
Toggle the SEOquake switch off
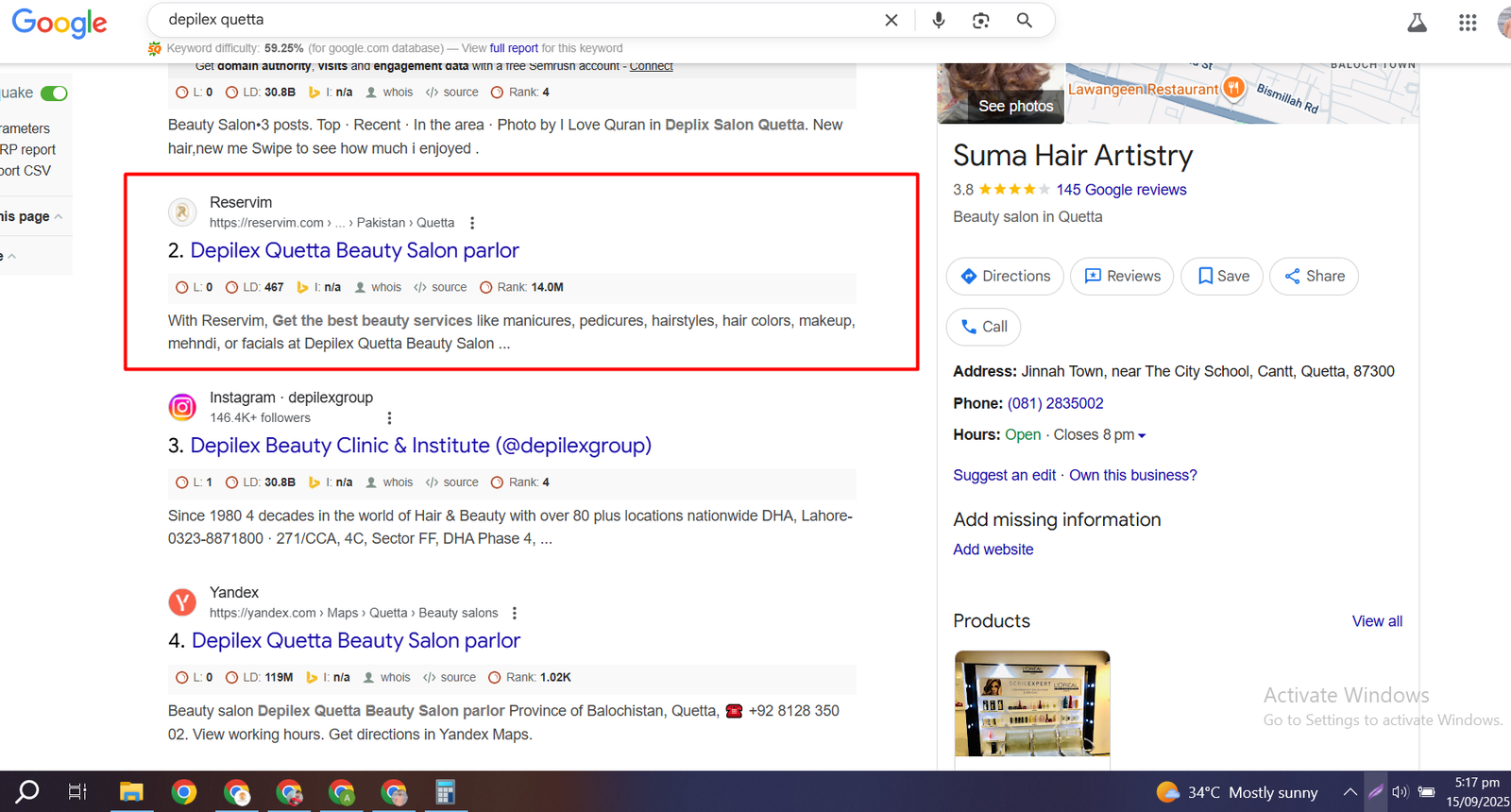pyautogui.click(x=54, y=93)
